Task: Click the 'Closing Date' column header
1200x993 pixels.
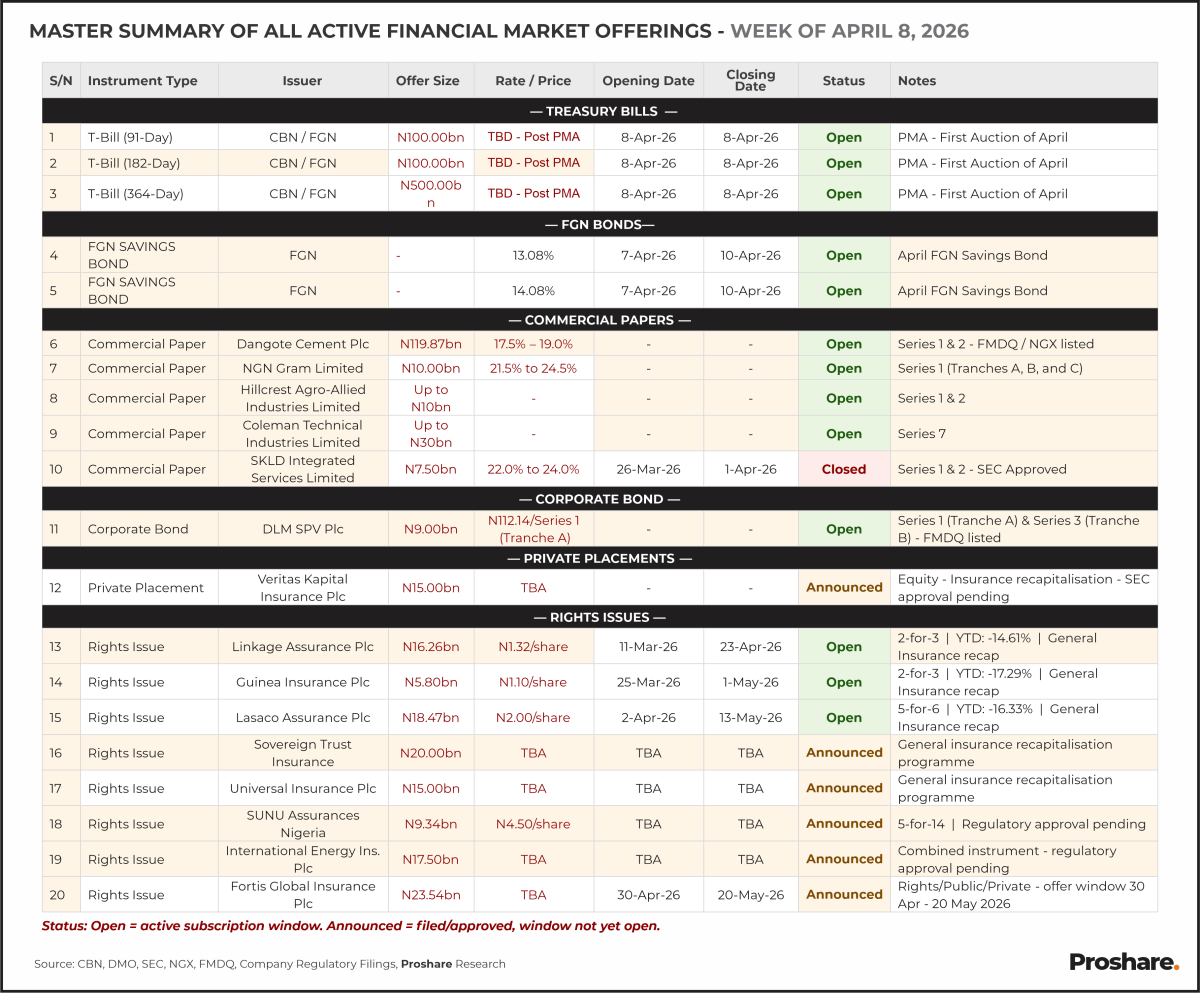Action: point(750,80)
